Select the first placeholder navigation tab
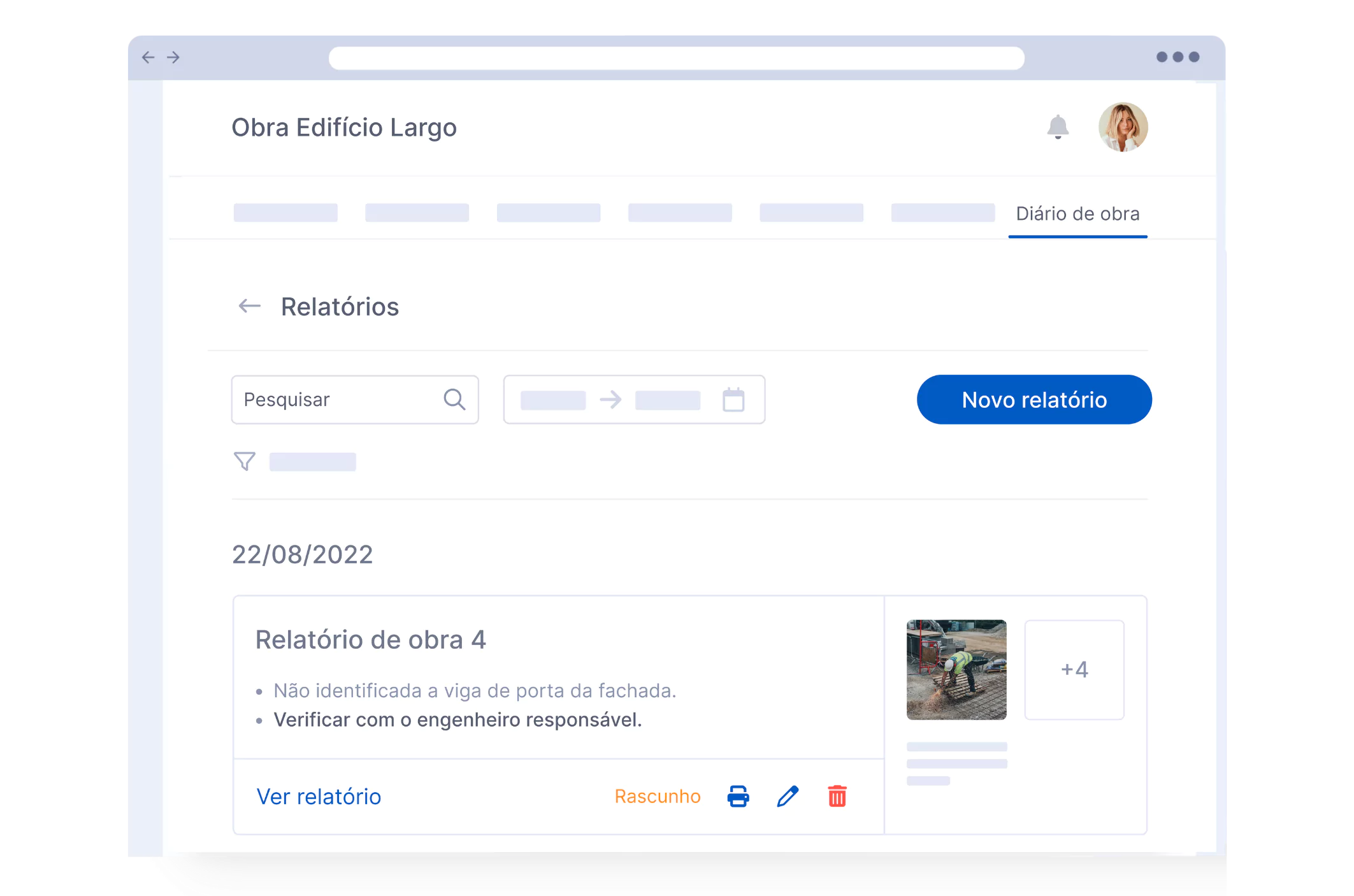1354x896 pixels. pyautogui.click(x=285, y=212)
